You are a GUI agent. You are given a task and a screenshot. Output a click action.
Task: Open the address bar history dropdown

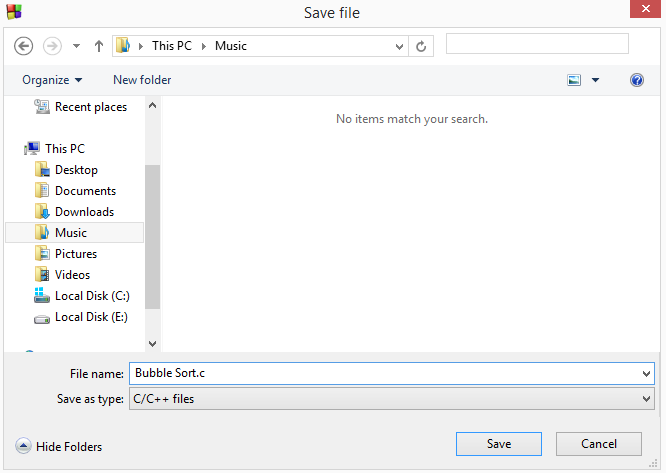(x=399, y=46)
